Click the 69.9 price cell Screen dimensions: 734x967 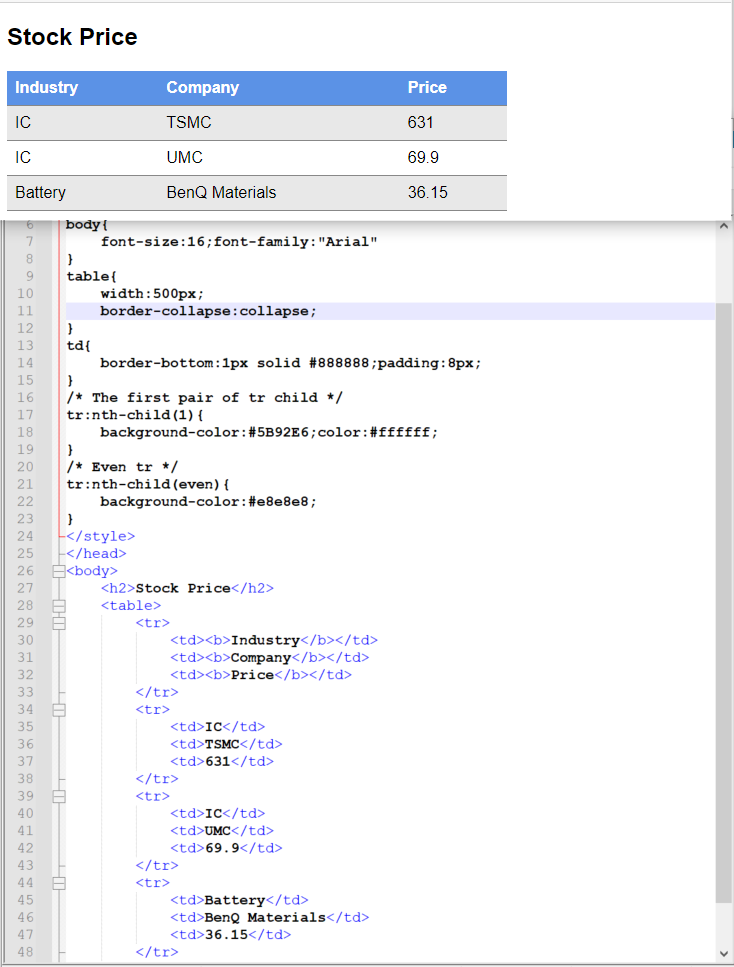[423, 158]
